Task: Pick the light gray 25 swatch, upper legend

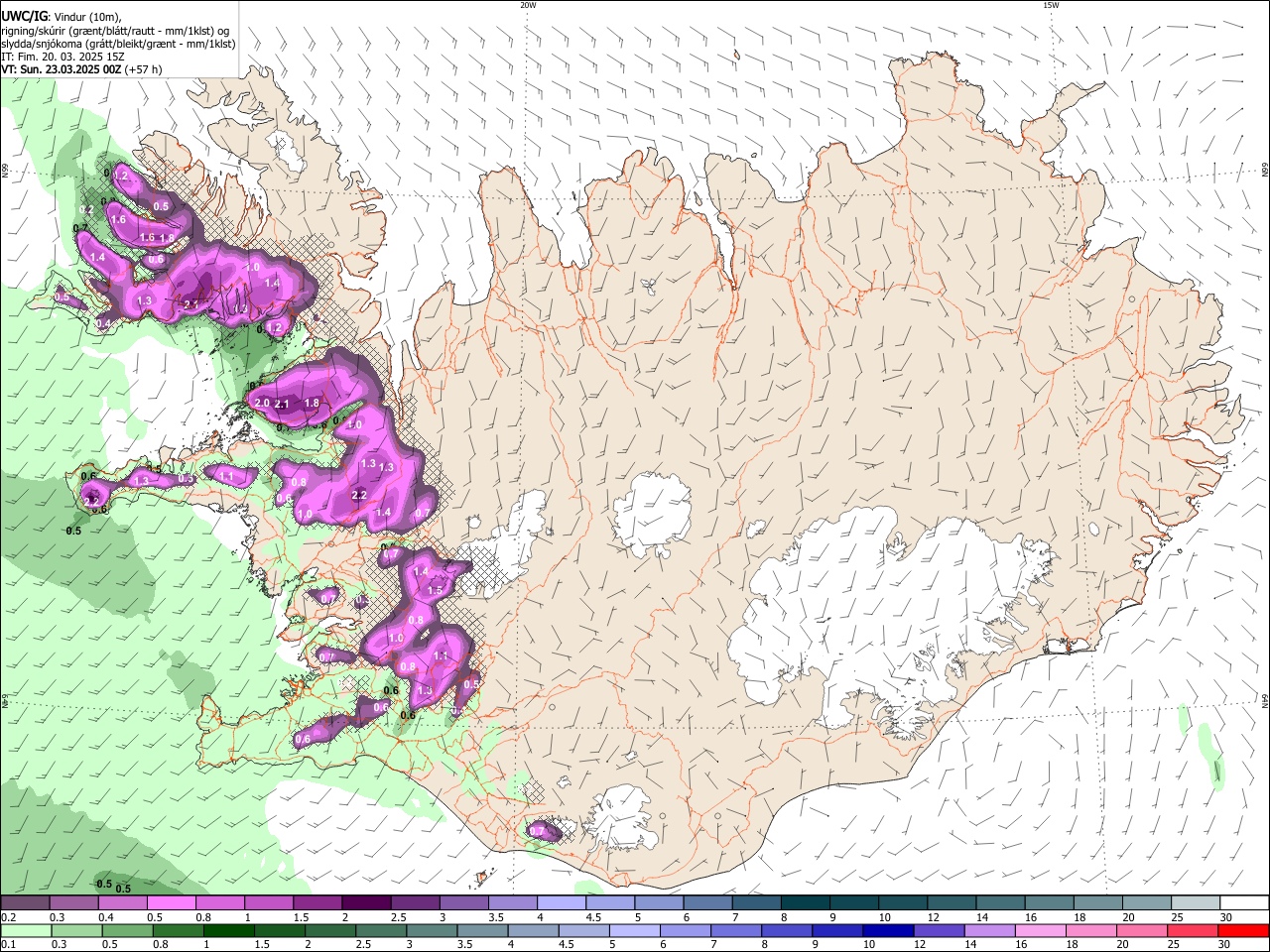Action: 1196,902
